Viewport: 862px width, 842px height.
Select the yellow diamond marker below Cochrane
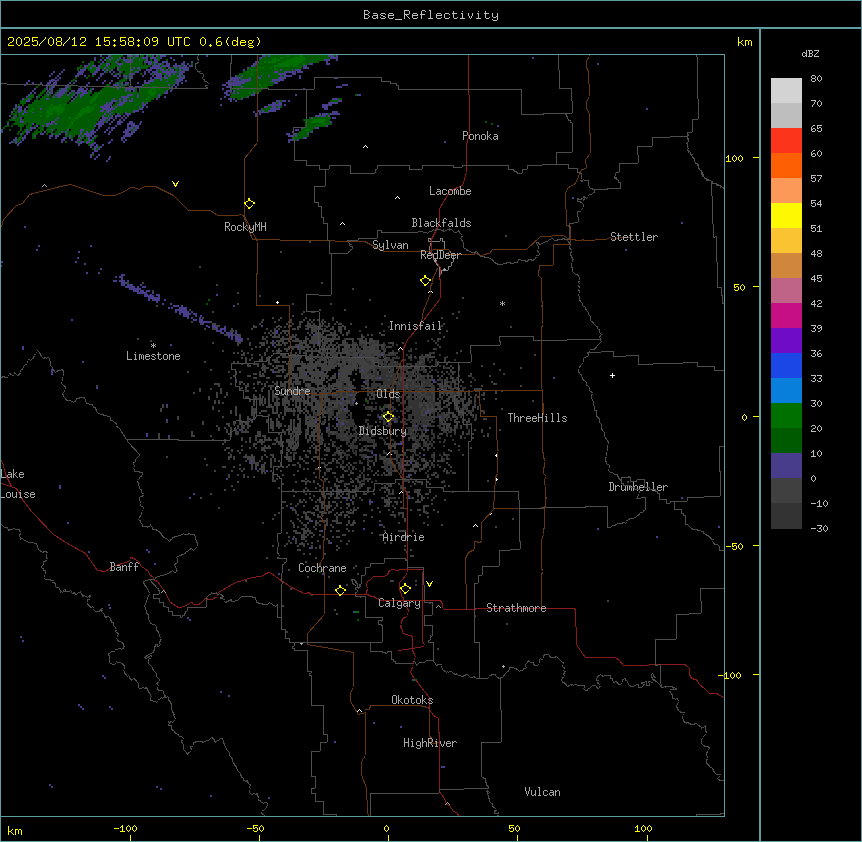coord(340,590)
